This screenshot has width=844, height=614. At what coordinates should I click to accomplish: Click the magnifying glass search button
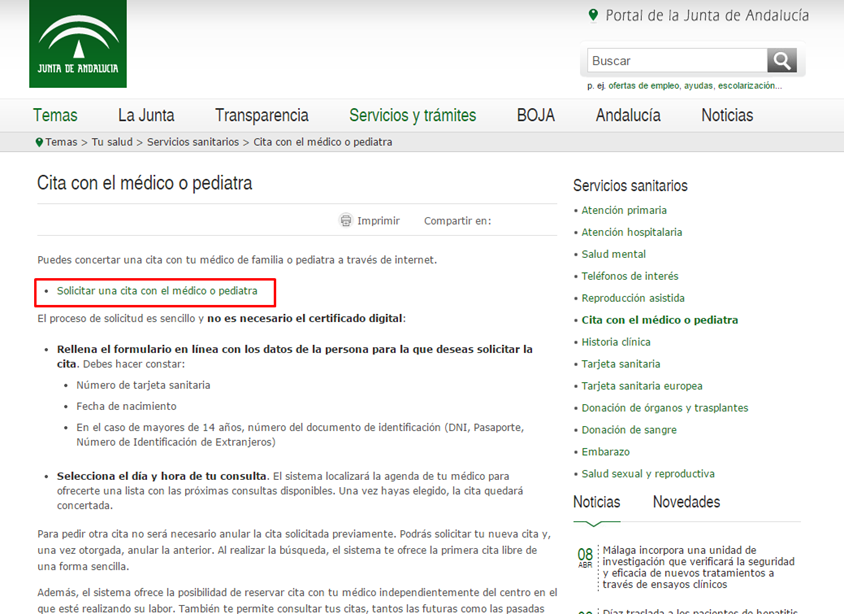pos(782,60)
